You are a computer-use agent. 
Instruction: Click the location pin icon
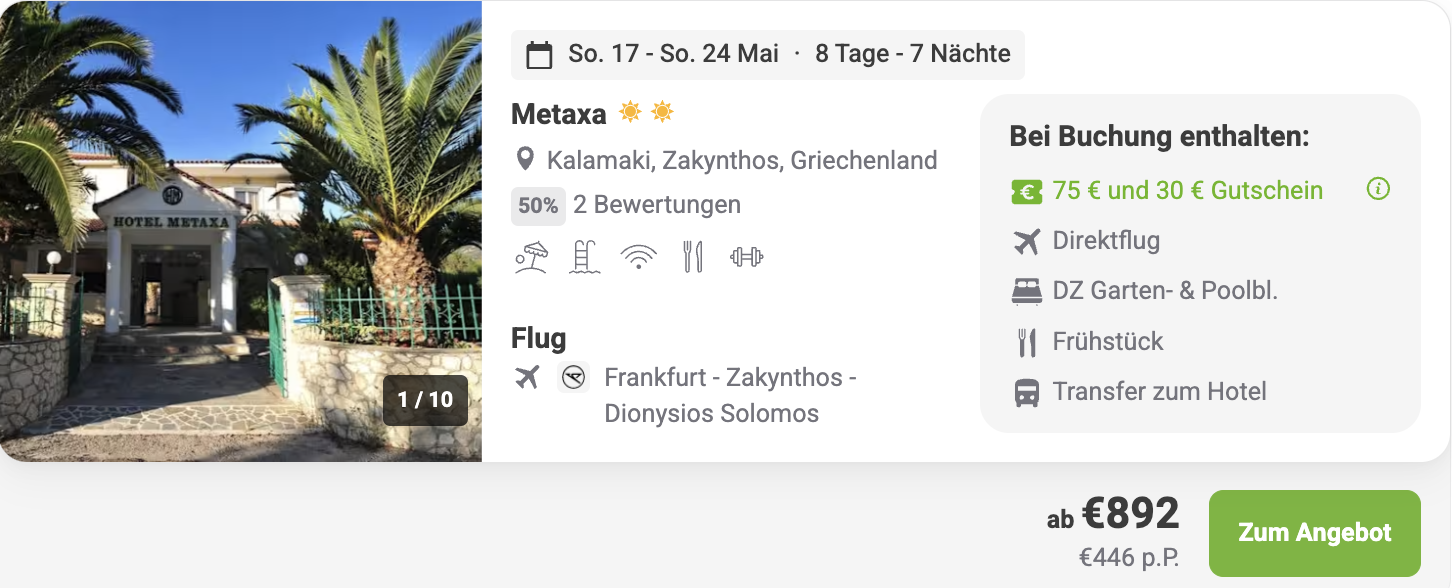[524, 160]
